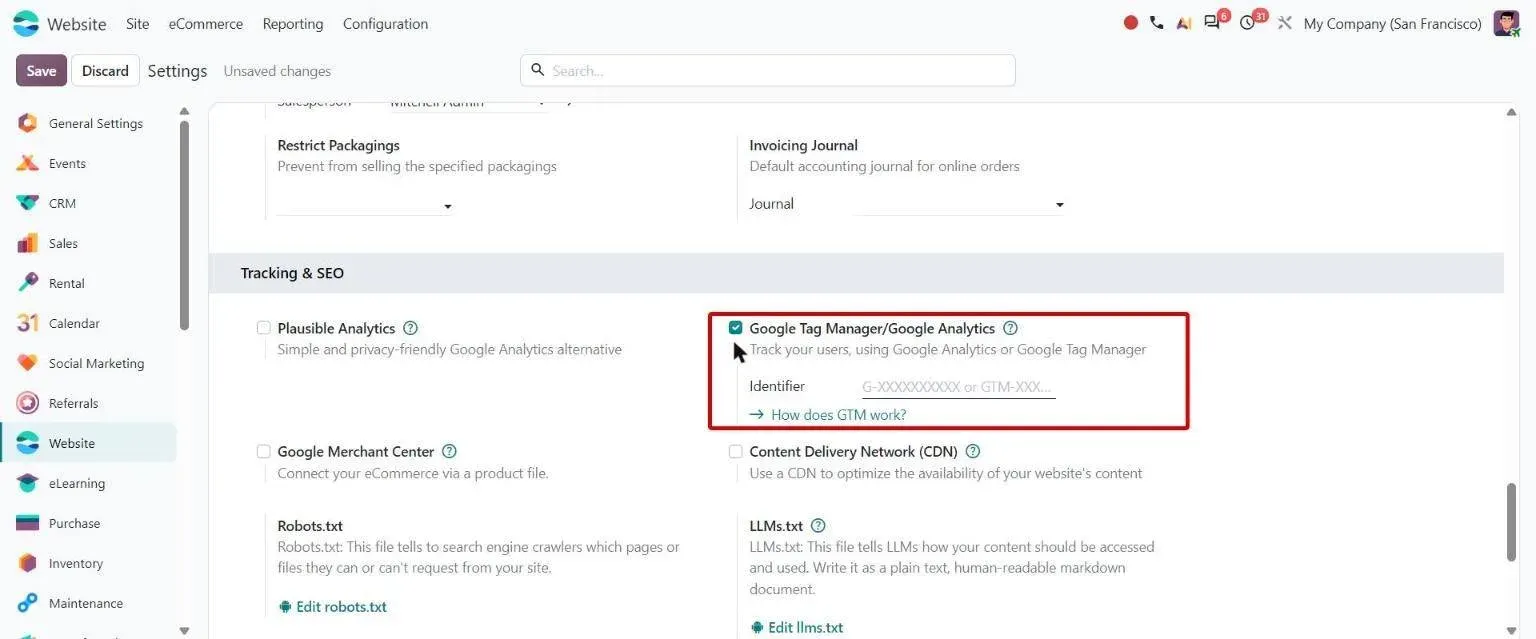Show help for Google Merchant Center
The width and height of the screenshot is (1536, 639).
(449, 451)
